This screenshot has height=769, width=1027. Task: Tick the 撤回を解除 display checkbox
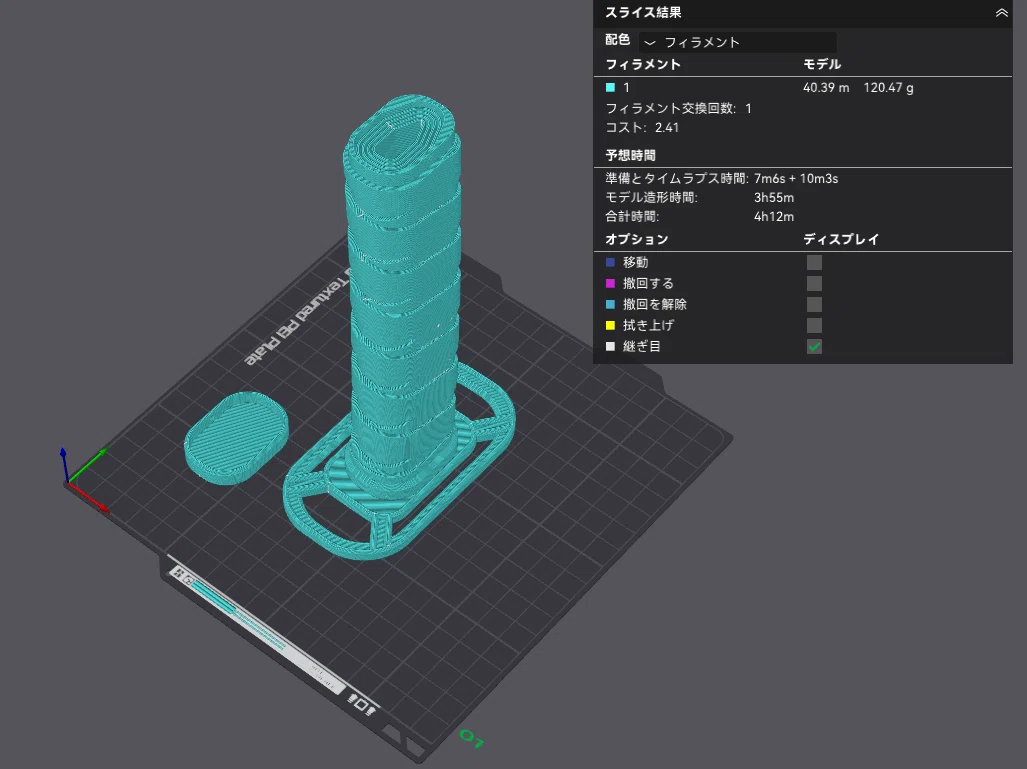tap(814, 305)
